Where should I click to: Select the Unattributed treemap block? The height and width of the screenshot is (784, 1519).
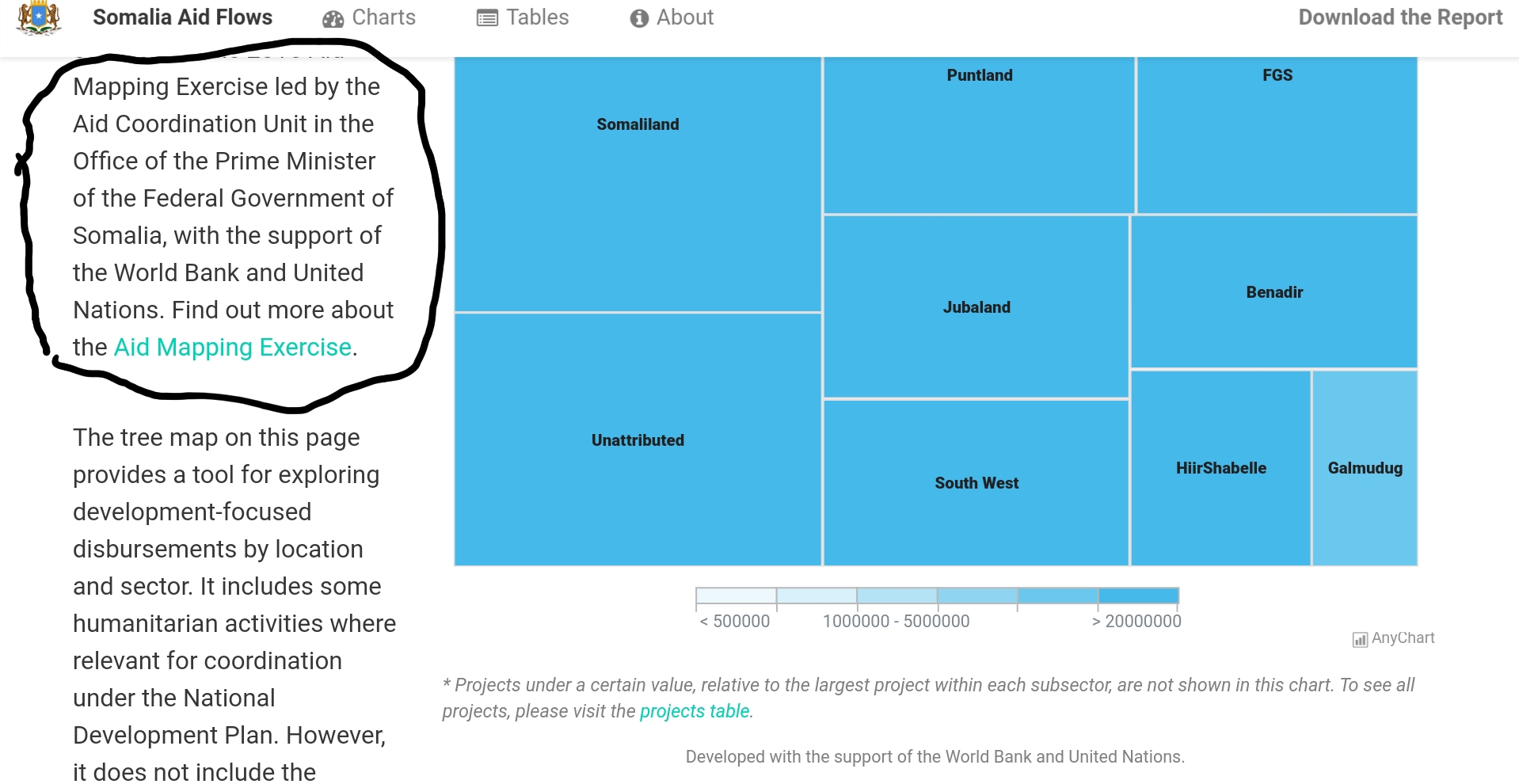coord(638,440)
